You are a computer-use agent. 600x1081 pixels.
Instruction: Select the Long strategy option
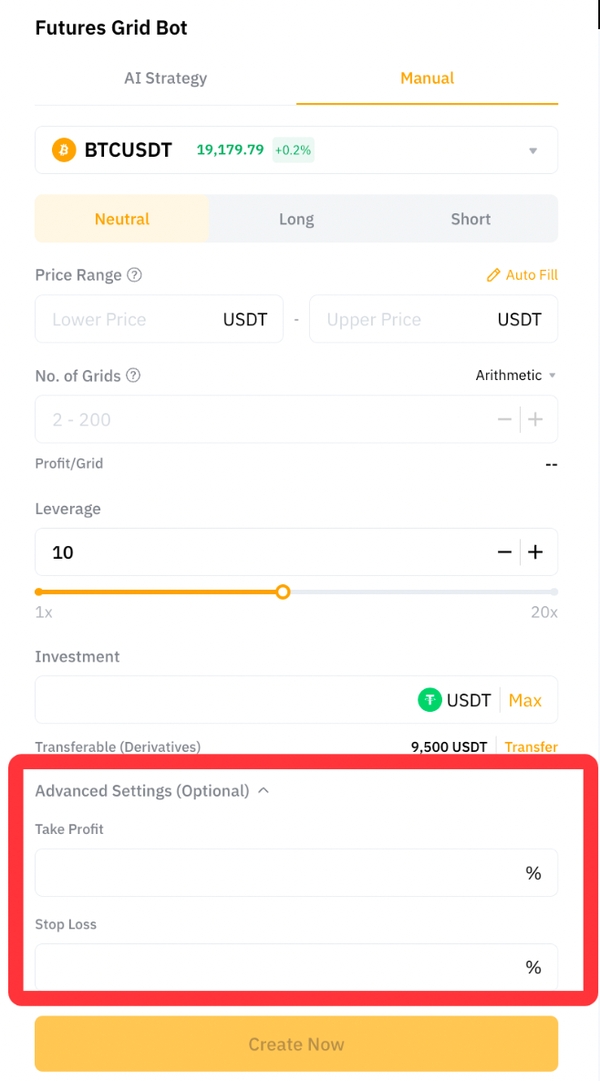[296, 219]
